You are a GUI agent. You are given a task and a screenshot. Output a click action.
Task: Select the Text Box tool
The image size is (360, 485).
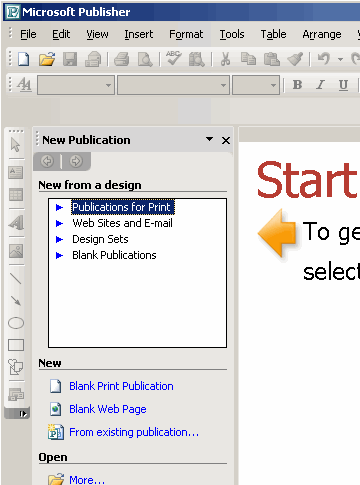(x=16, y=172)
